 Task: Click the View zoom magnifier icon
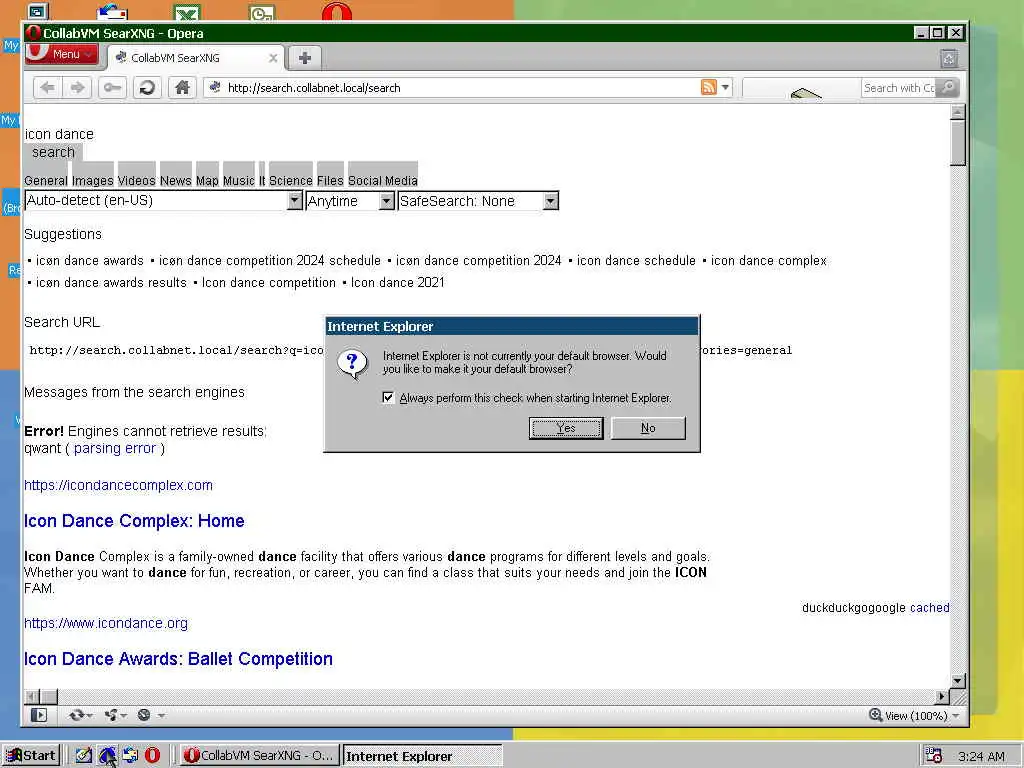[x=875, y=715]
